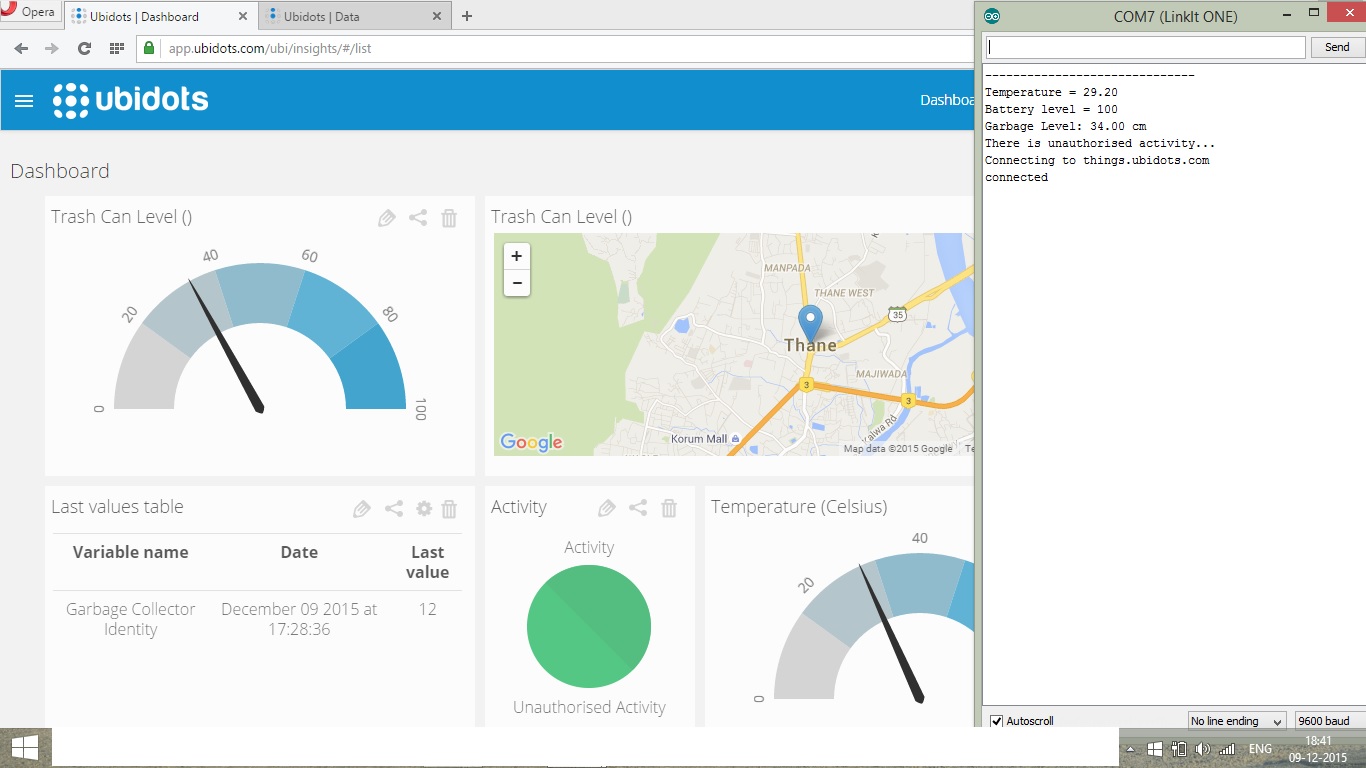
Task: Click the green padlock security icon
Action: tap(149, 48)
